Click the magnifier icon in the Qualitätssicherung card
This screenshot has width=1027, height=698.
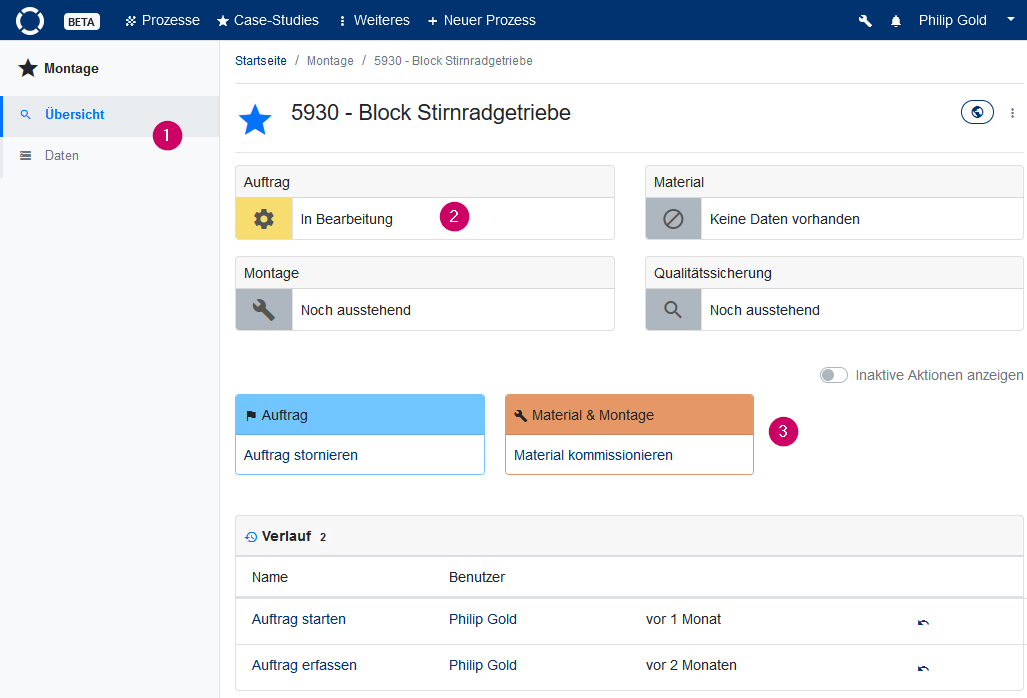pyautogui.click(x=673, y=310)
